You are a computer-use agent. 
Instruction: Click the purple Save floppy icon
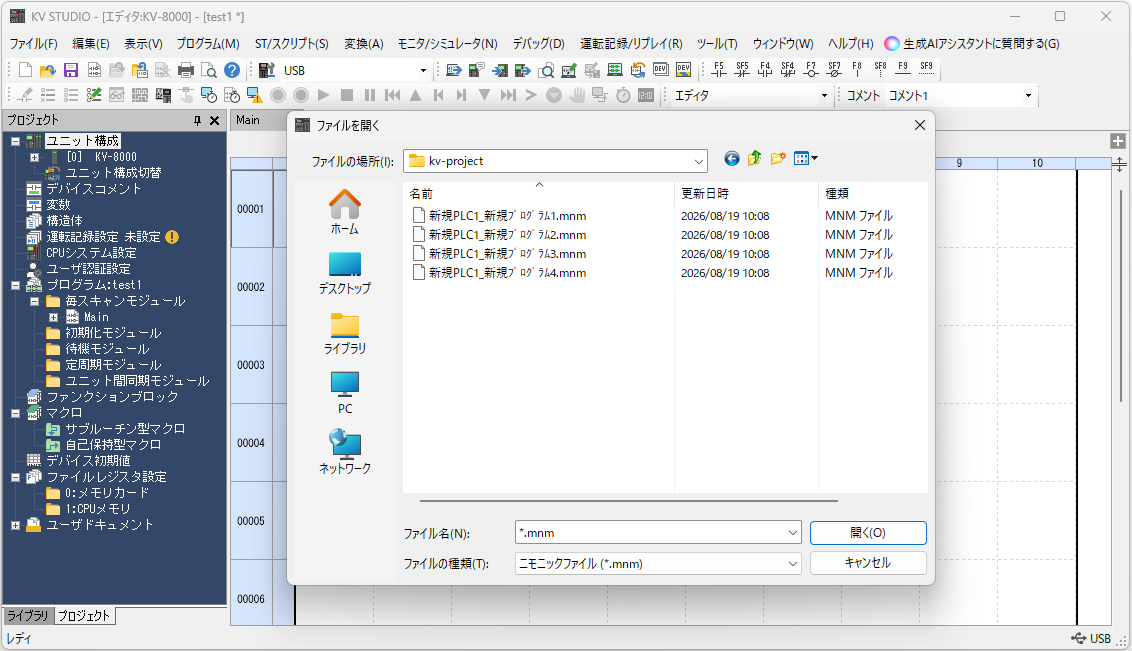71,70
